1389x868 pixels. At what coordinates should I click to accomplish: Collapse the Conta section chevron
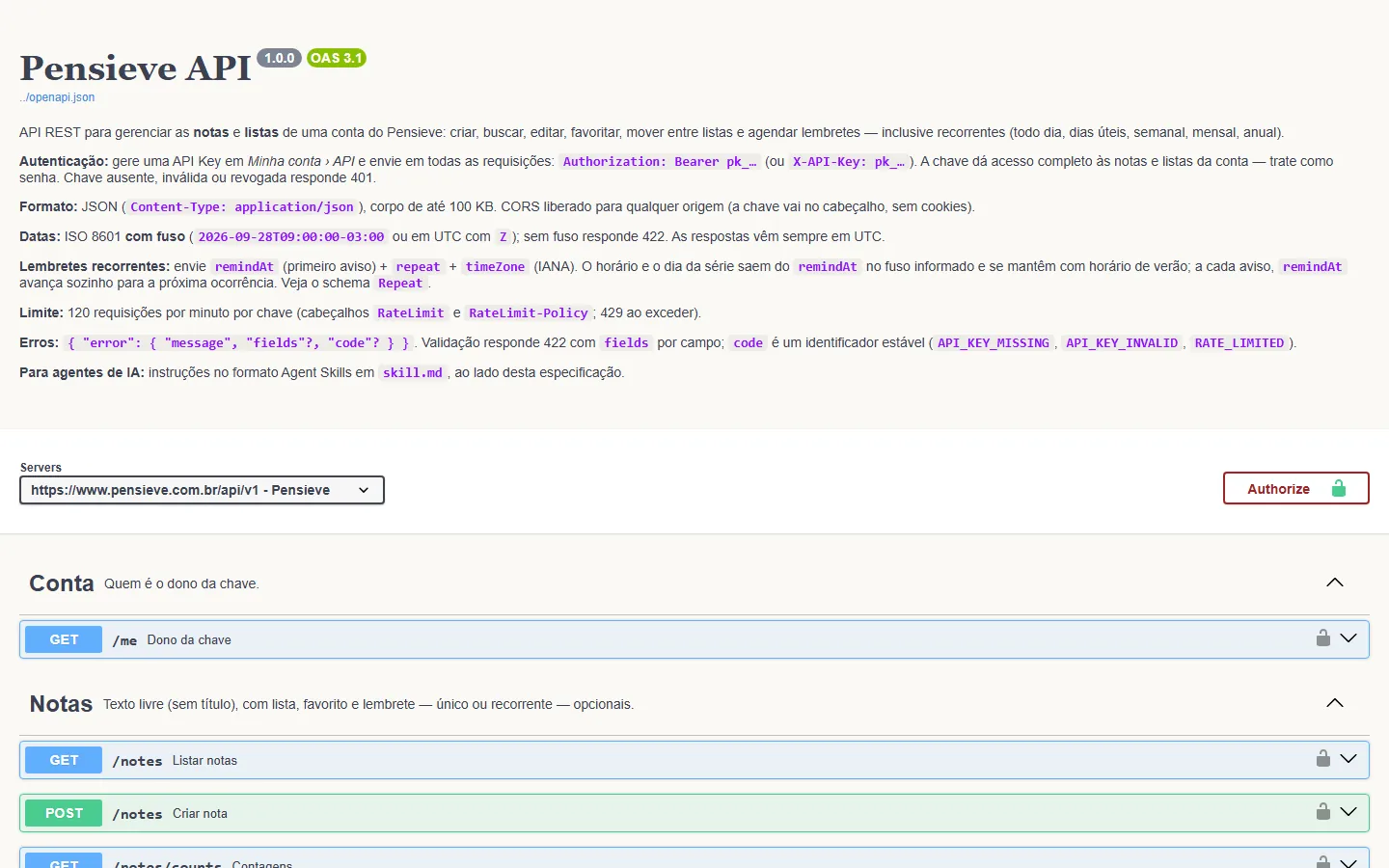coord(1335,583)
